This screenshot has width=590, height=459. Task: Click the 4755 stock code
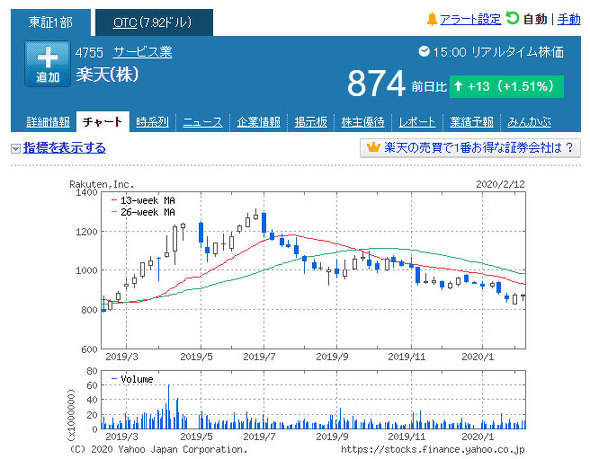pyautogui.click(x=89, y=53)
